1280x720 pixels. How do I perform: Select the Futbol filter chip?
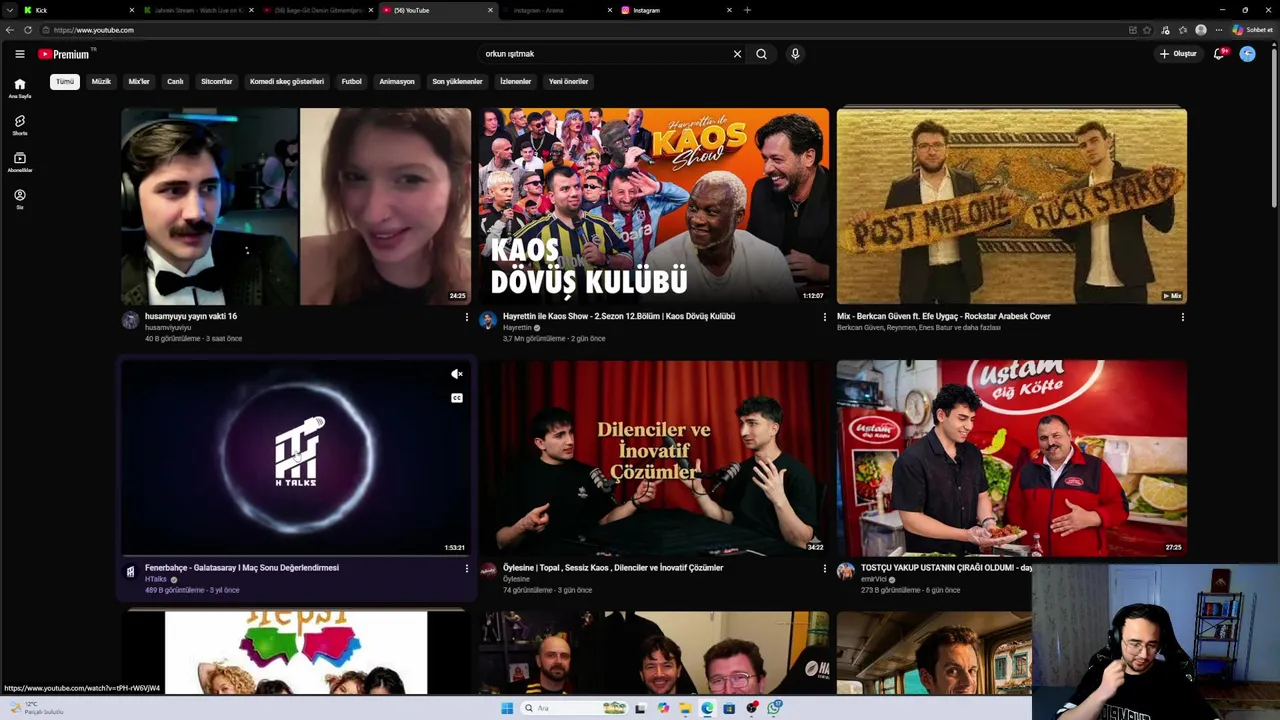(351, 82)
